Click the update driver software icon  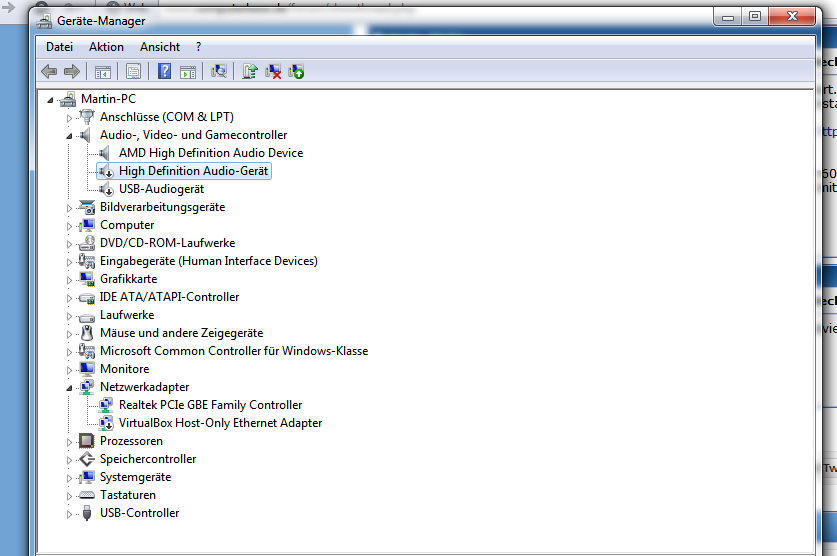point(250,71)
